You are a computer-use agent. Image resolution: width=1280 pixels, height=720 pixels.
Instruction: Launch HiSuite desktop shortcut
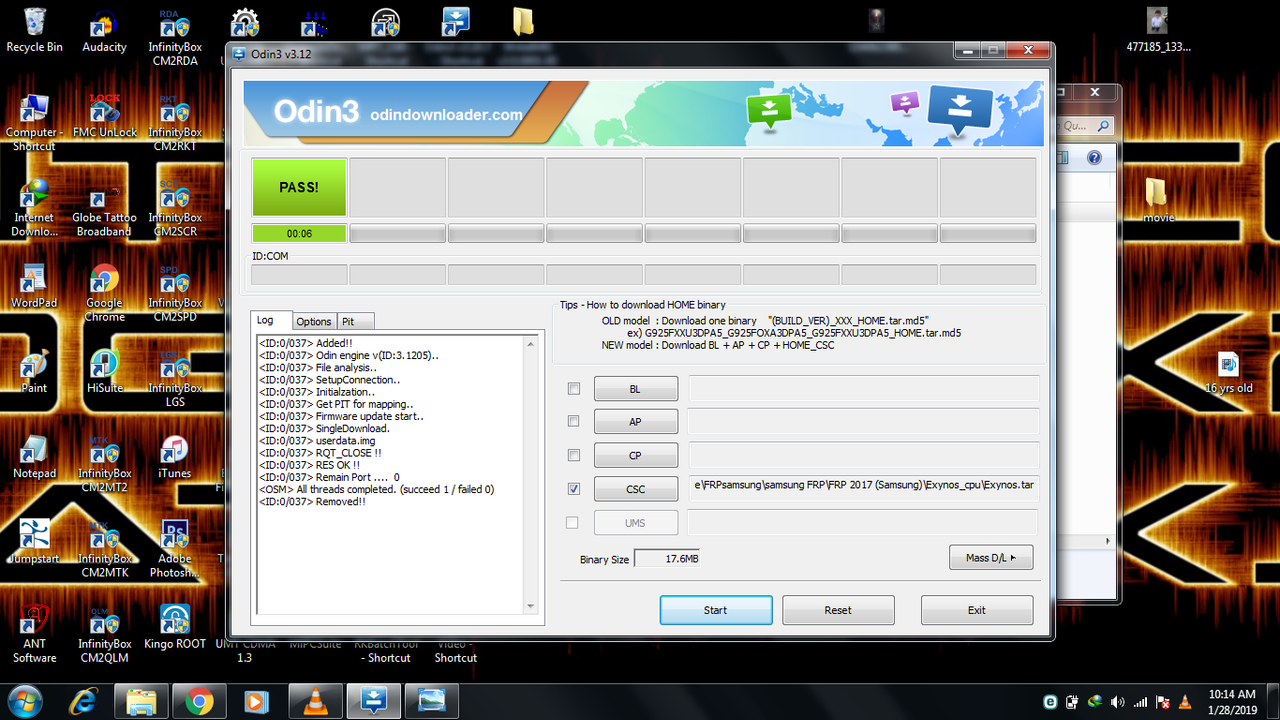pyautogui.click(x=104, y=370)
